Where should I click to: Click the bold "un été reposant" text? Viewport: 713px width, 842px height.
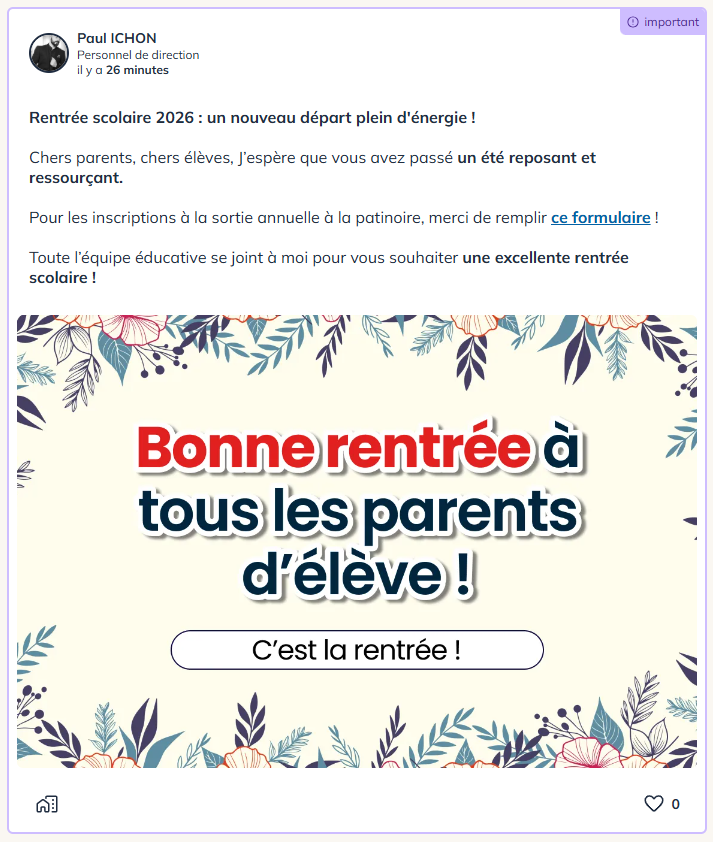point(527,158)
